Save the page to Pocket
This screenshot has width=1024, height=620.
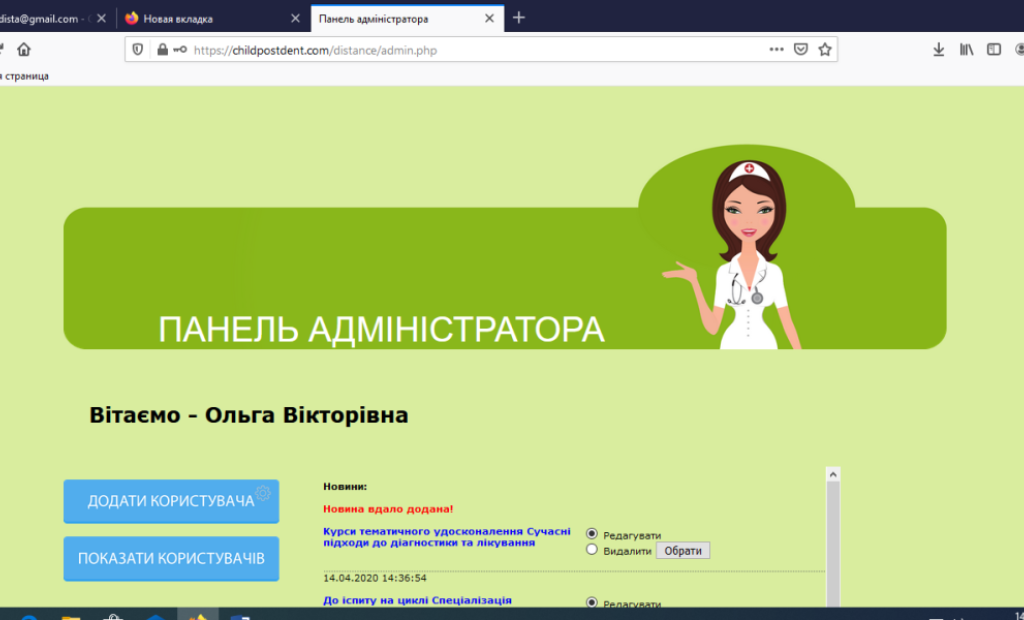click(x=799, y=48)
